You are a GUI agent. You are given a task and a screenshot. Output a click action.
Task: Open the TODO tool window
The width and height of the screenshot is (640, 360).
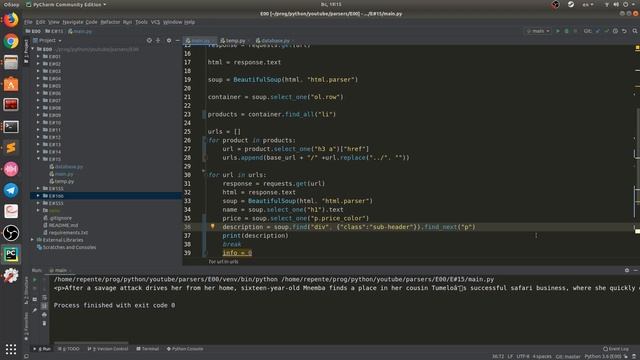coord(69,349)
